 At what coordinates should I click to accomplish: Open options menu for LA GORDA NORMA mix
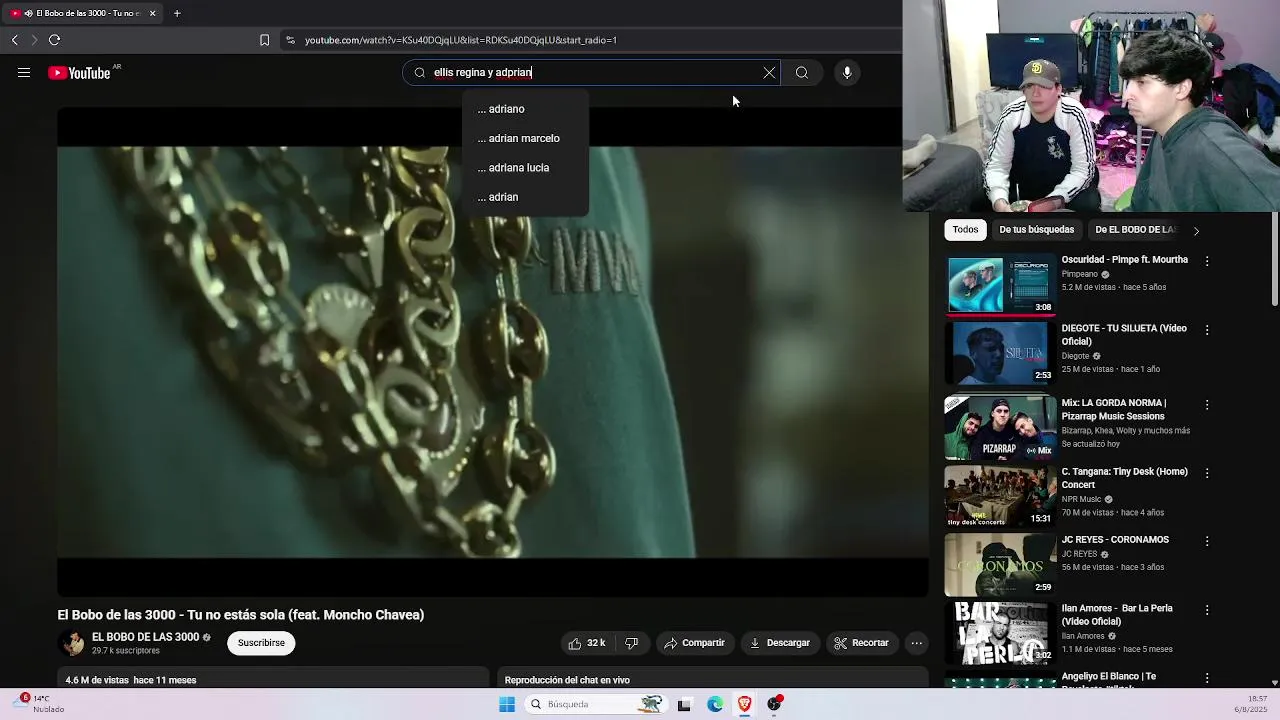coord(1207,405)
